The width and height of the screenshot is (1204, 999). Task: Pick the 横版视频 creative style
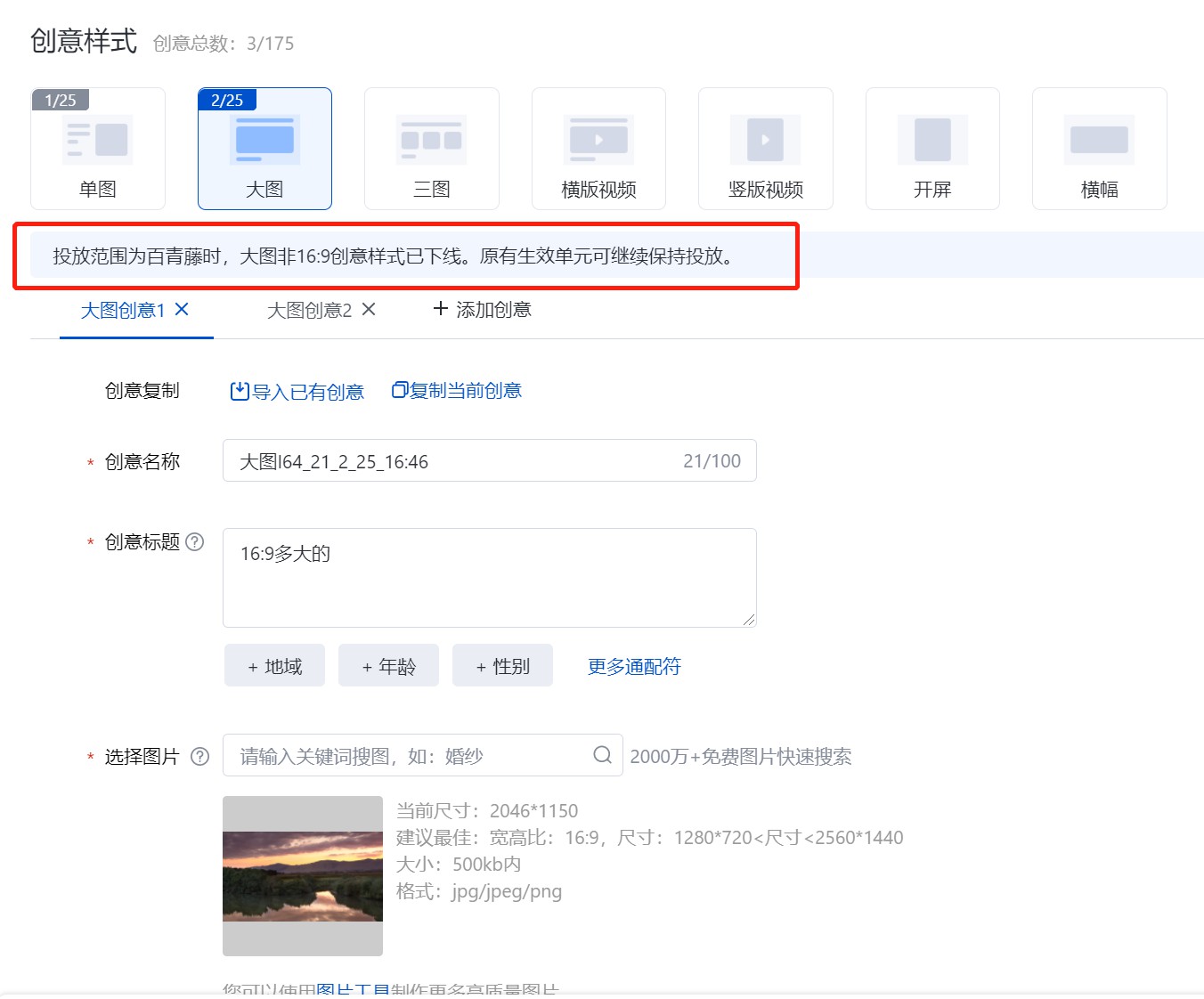pyautogui.click(x=598, y=149)
